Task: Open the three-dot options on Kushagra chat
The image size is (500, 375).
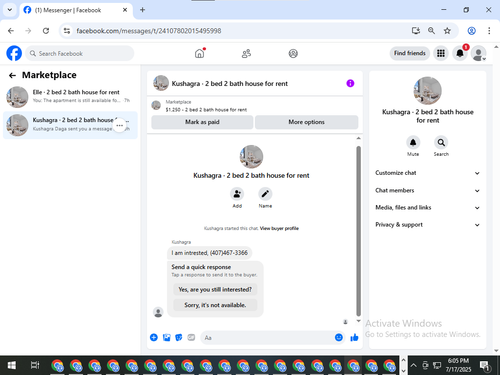Action: pyautogui.click(x=120, y=125)
